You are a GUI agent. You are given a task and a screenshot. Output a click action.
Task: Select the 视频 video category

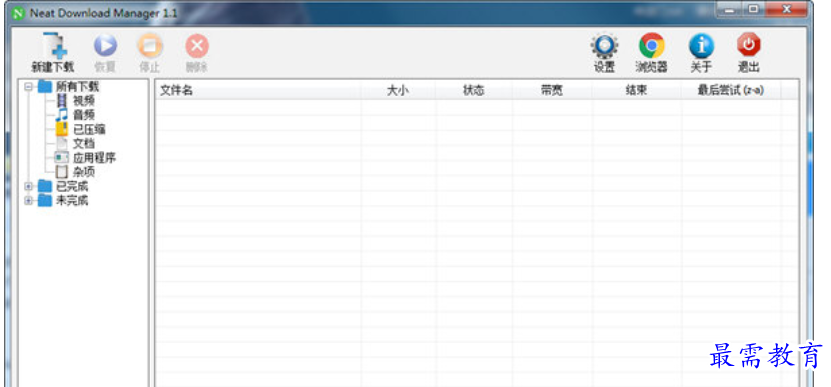point(75,100)
